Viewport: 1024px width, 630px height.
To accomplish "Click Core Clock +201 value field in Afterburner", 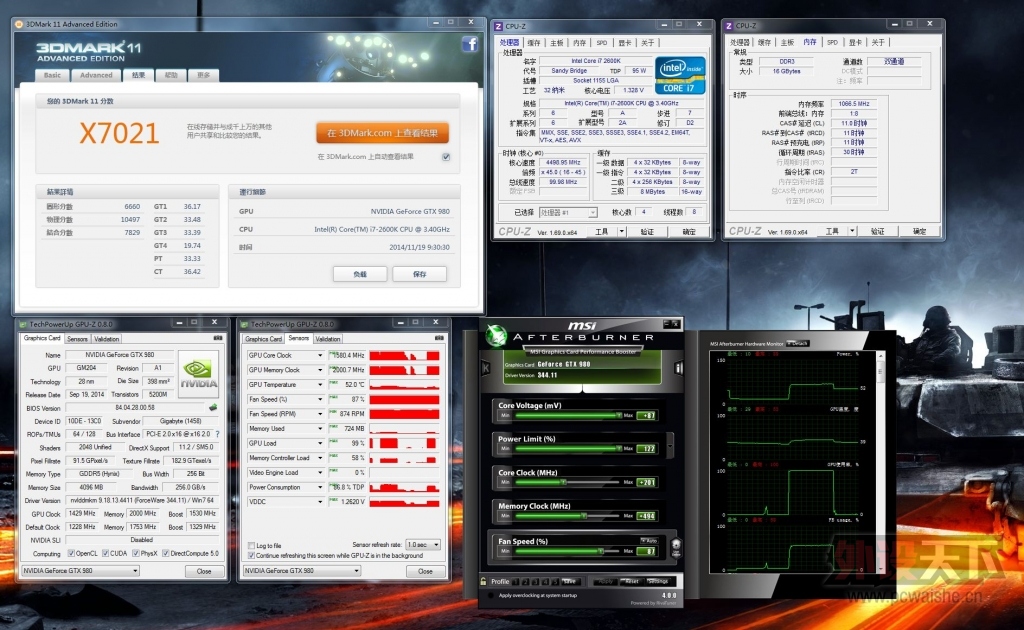I will tap(647, 482).
